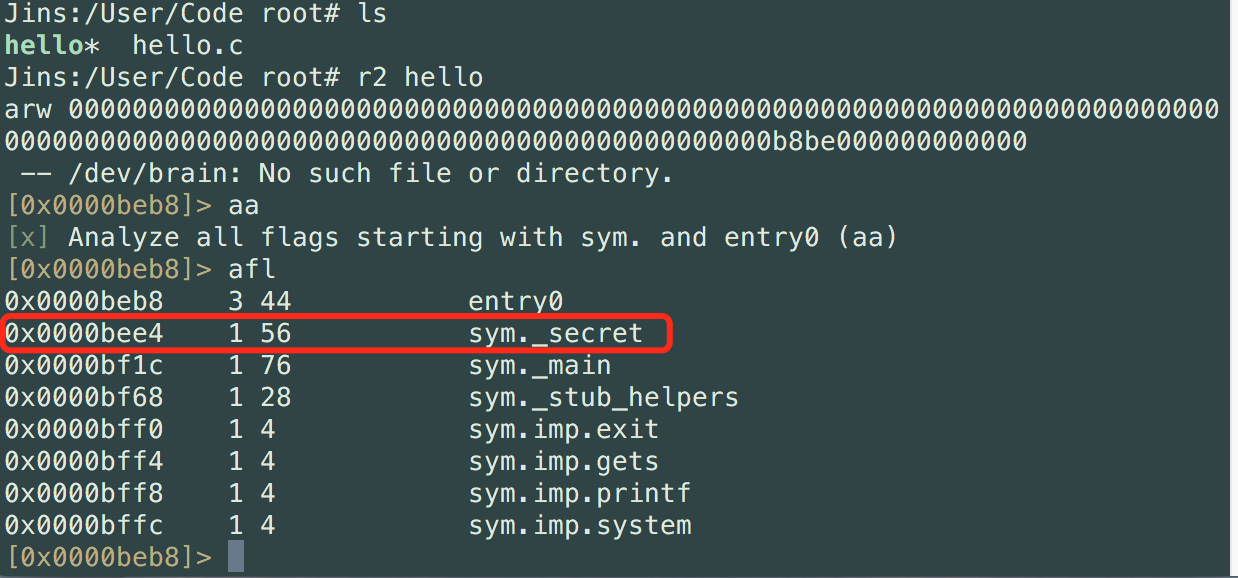The image size is (1238, 578).
Task: Click the sym._stub_helpers entry
Action: coord(603,397)
